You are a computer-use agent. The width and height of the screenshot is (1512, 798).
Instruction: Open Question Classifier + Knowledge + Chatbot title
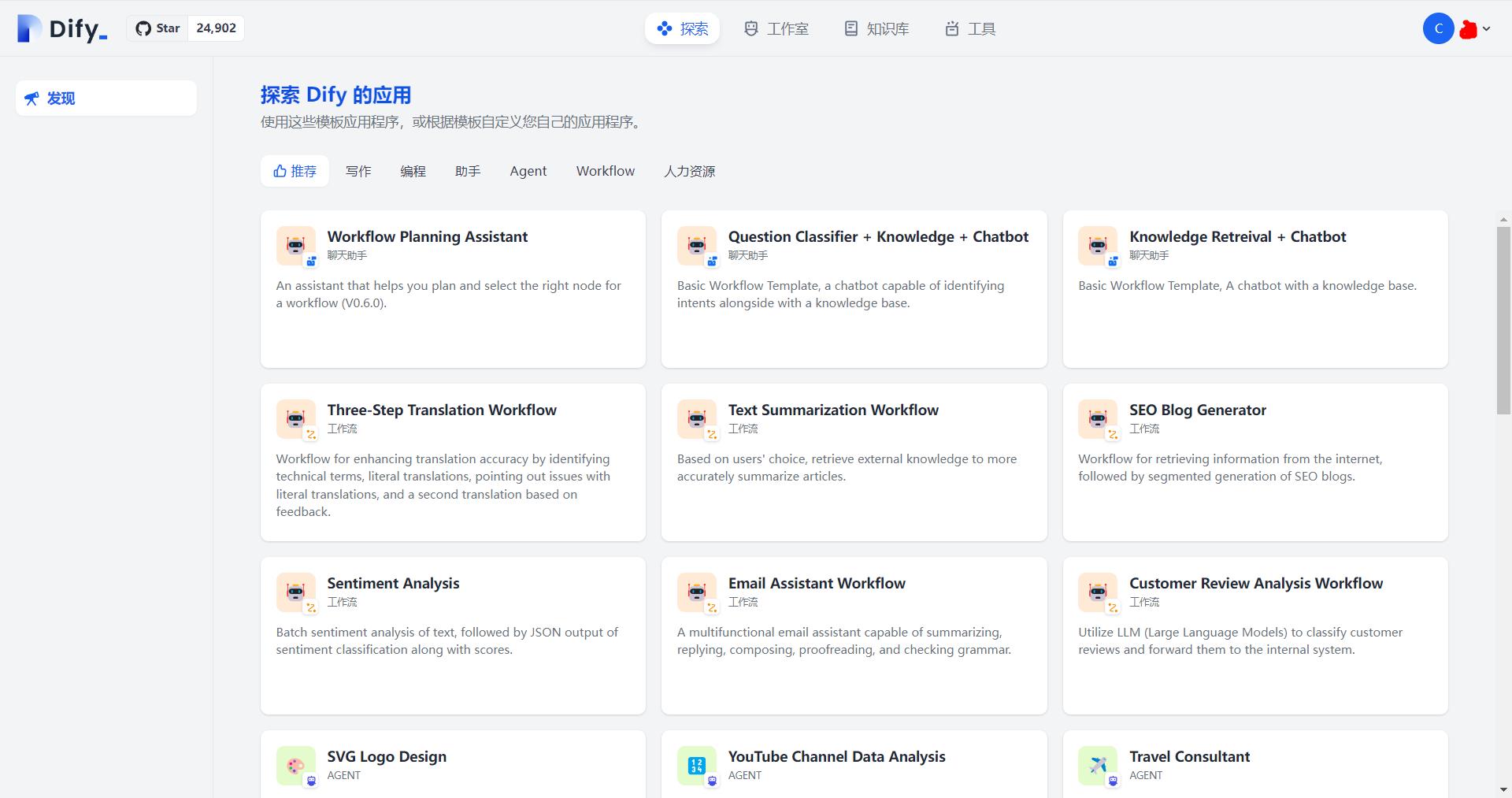(x=878, y=236)
